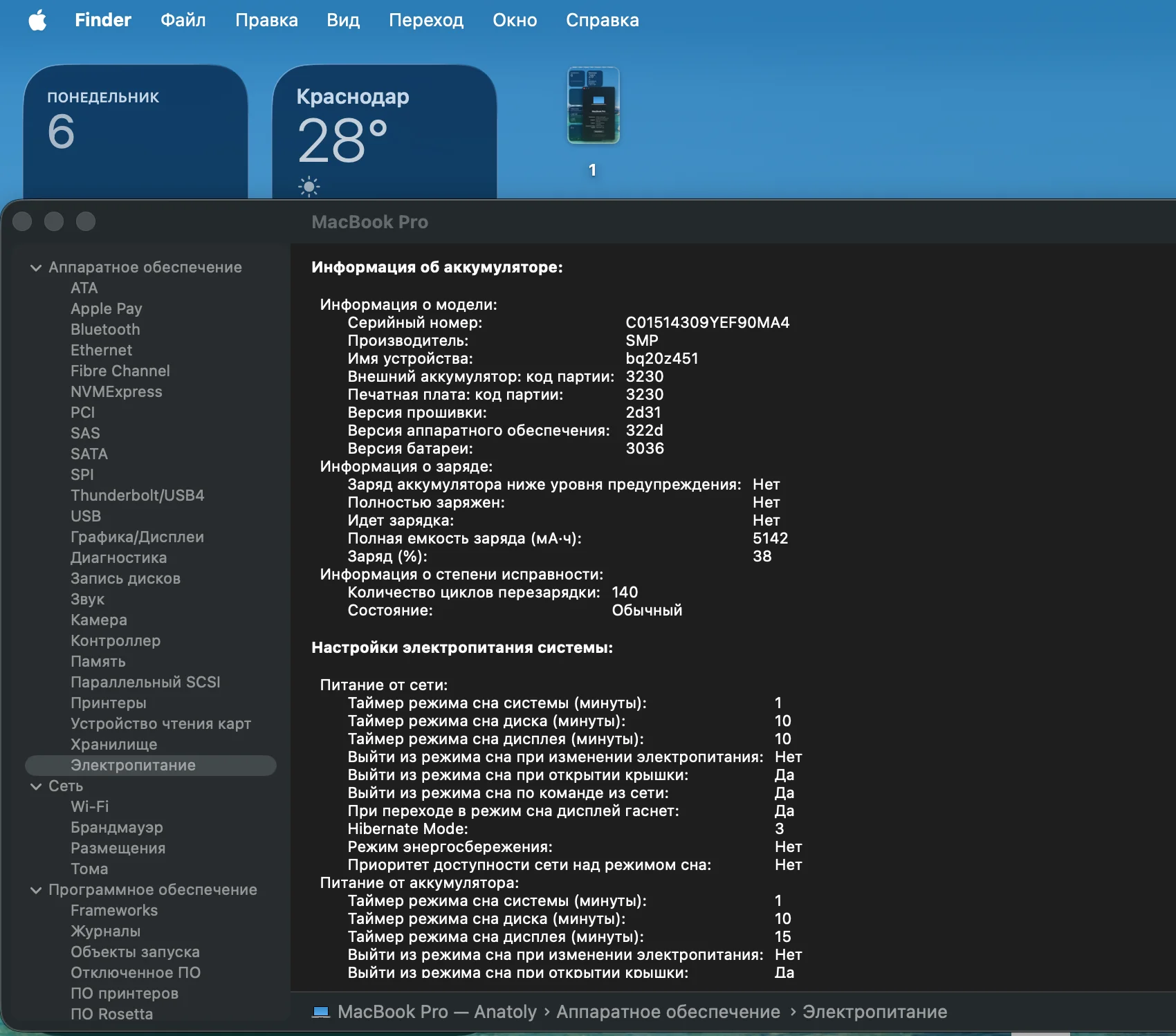Select SATA in the sidebar
The width and height of the screenshot is (1176, 1036).
[x=89, y=454]
